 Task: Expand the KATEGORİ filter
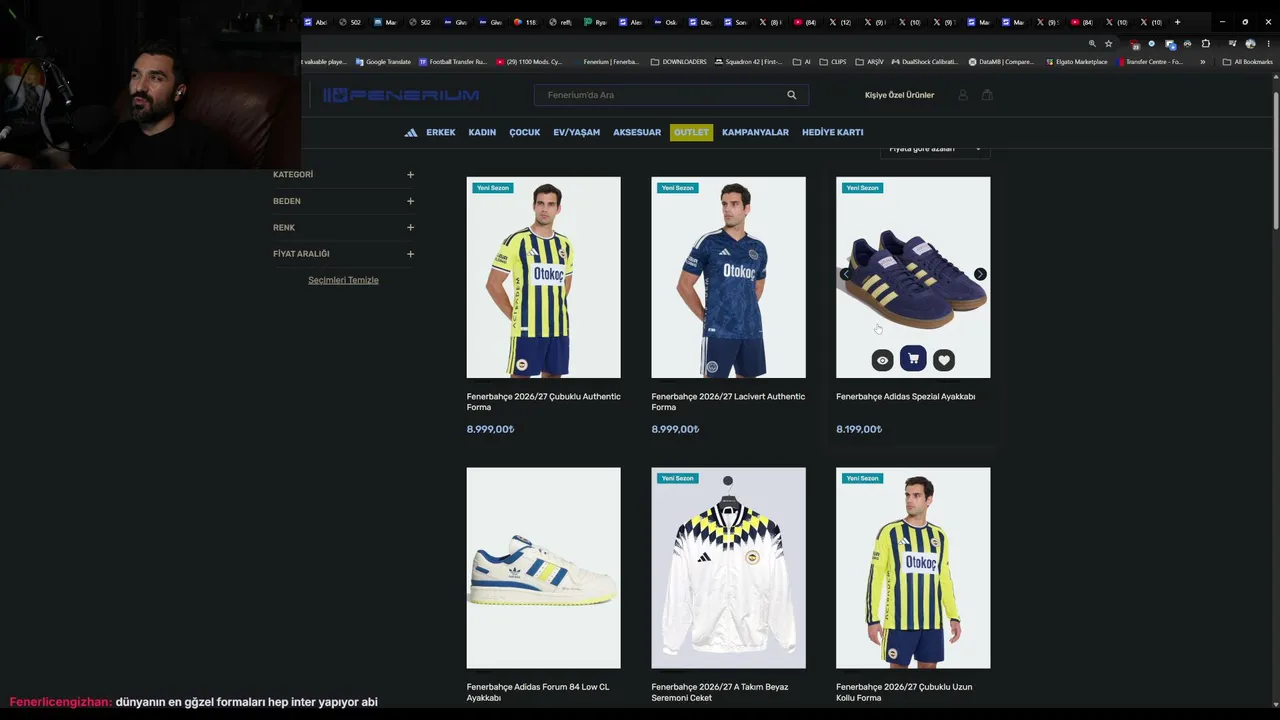point(343,175)
